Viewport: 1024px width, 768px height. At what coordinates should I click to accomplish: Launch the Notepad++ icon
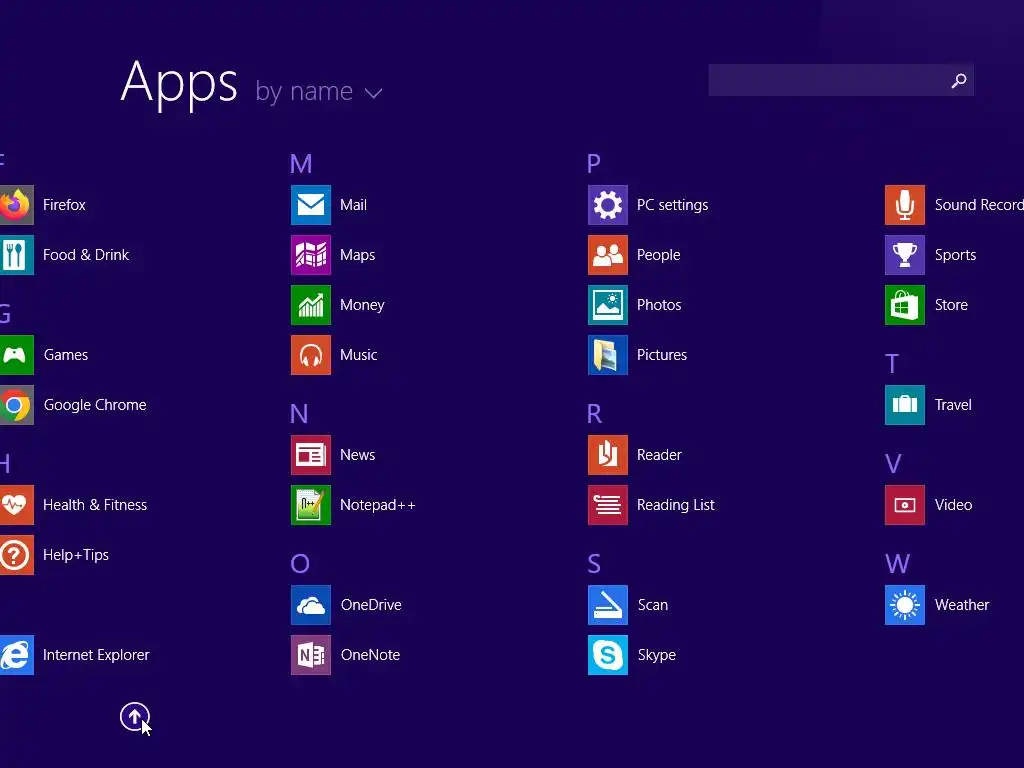[311, 505]
